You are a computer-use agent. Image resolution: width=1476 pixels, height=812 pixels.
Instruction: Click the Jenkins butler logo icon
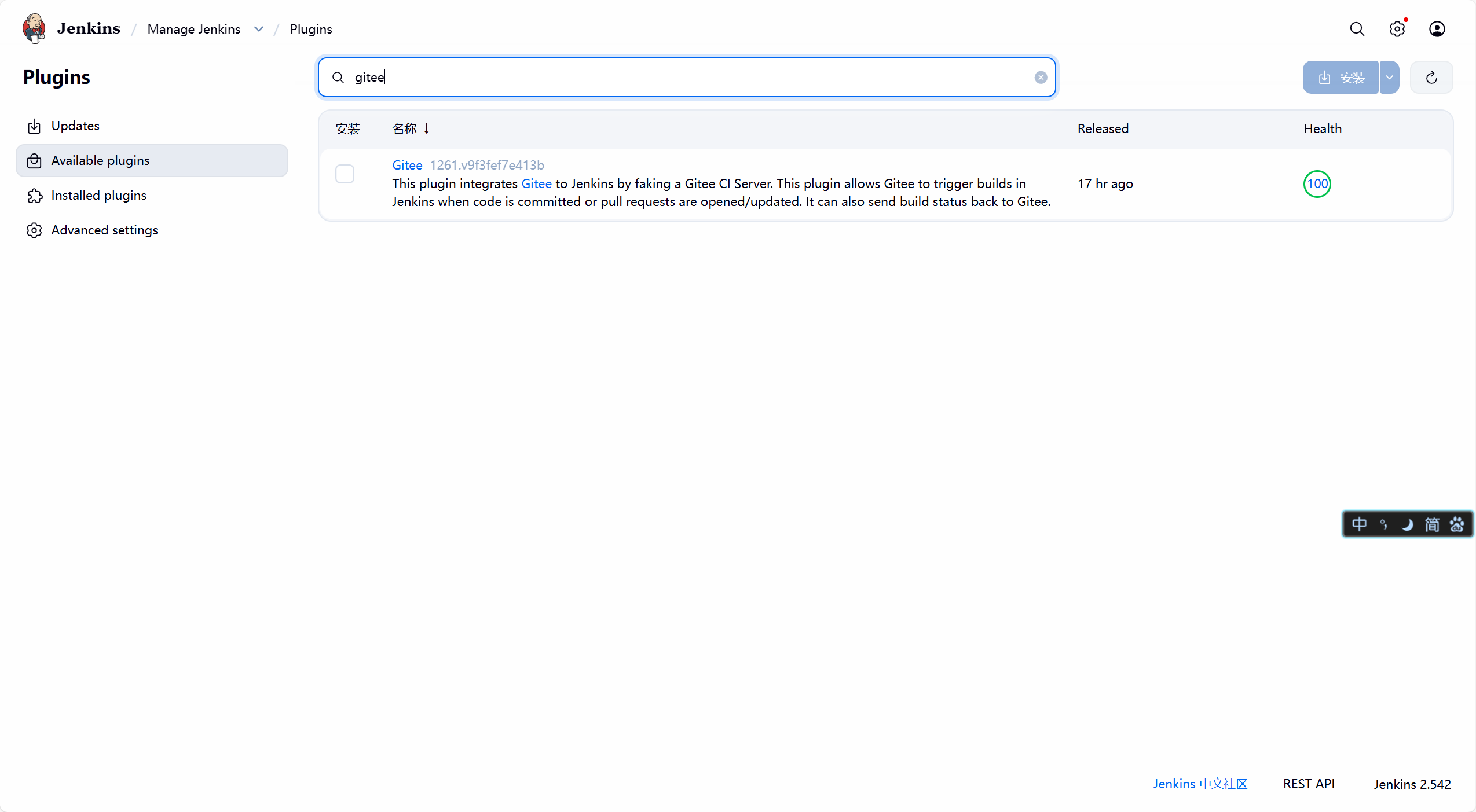34,28
